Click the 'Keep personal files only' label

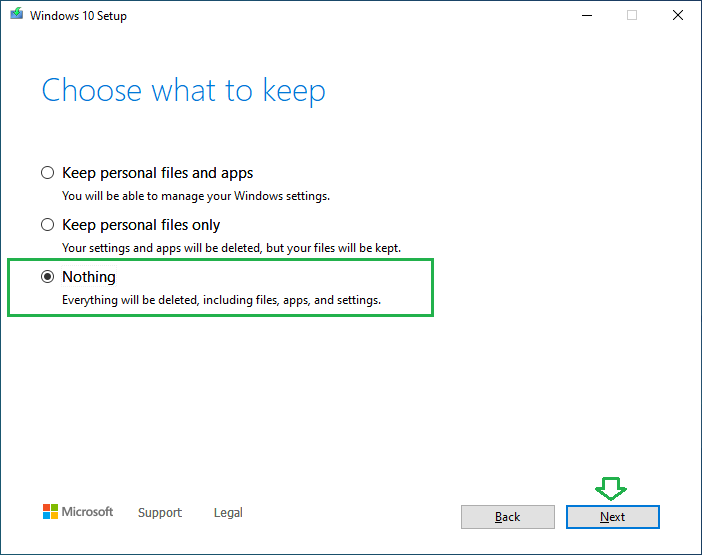tap(141, 225)
